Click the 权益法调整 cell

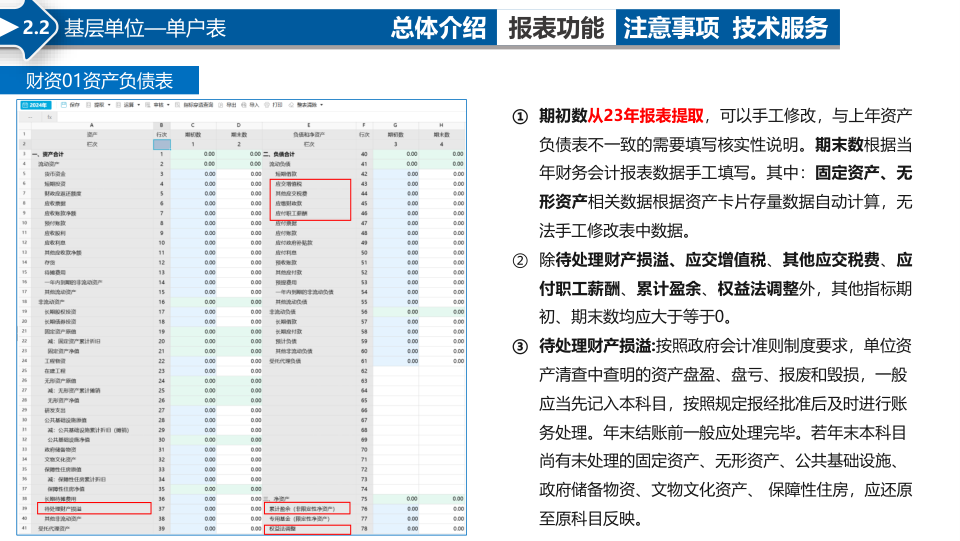[x=307, y=529]
